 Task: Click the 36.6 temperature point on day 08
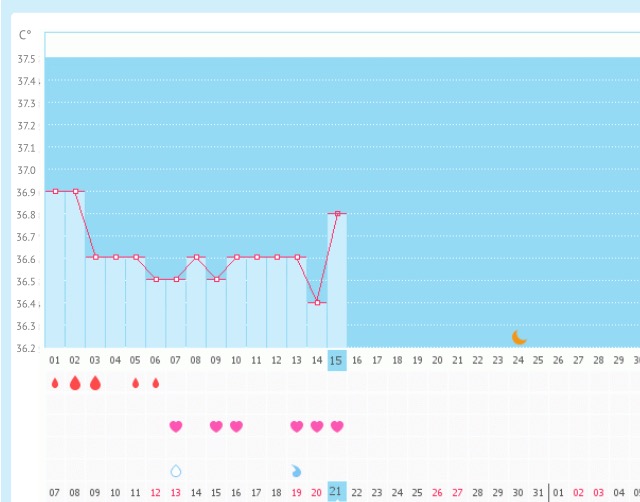196,257
